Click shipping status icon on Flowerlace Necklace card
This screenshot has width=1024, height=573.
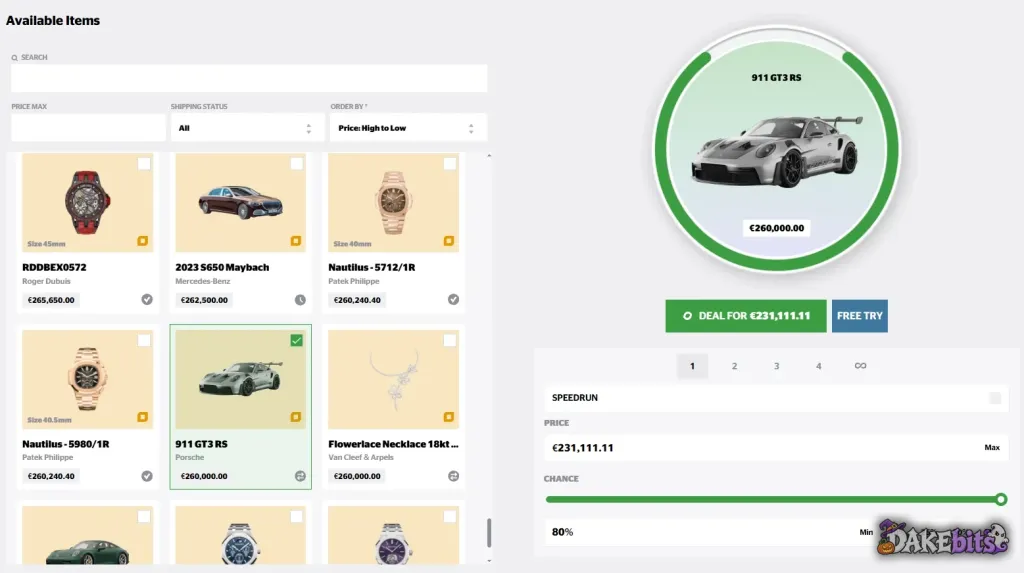click(453, 476)
